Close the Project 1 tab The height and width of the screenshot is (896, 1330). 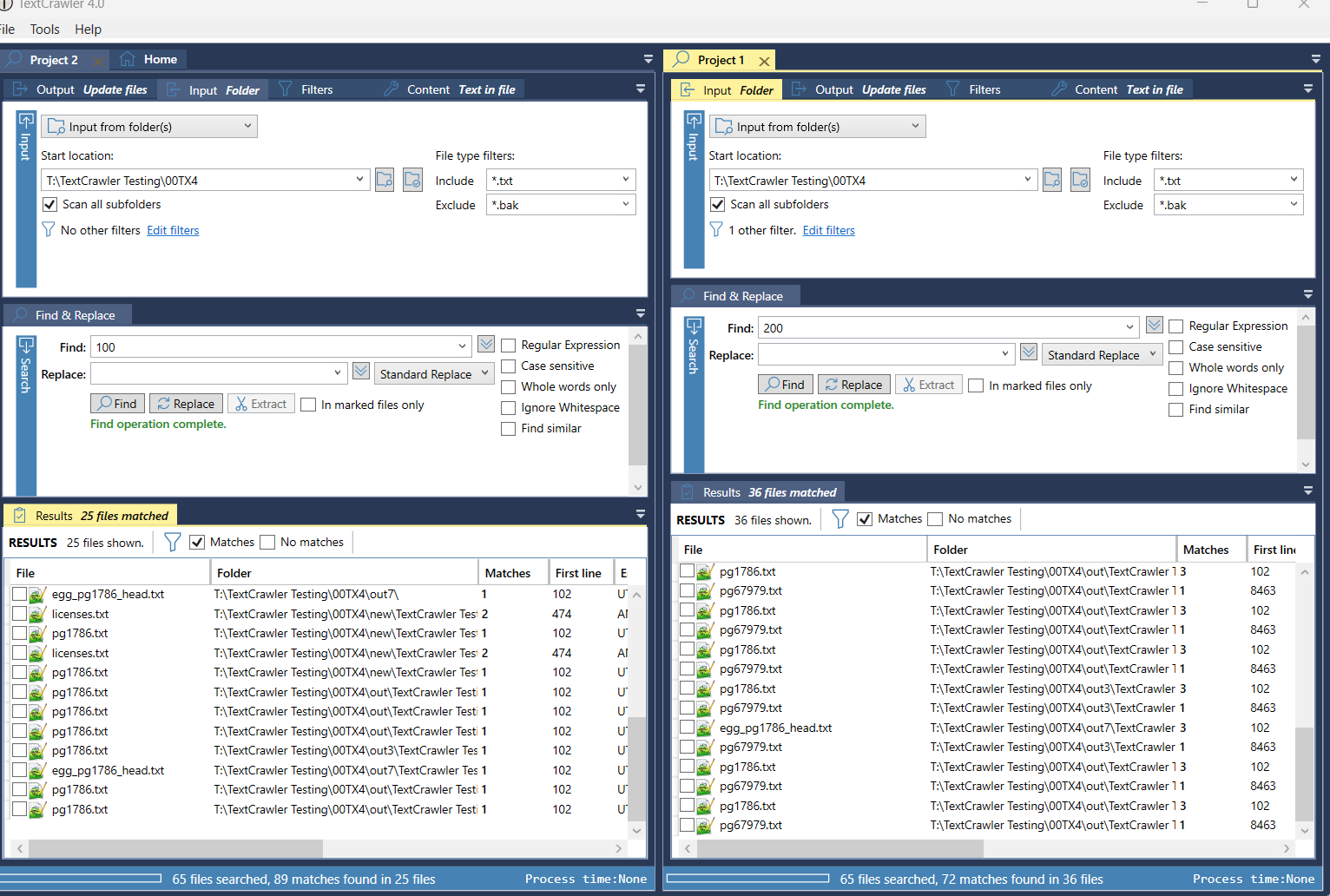764,61
